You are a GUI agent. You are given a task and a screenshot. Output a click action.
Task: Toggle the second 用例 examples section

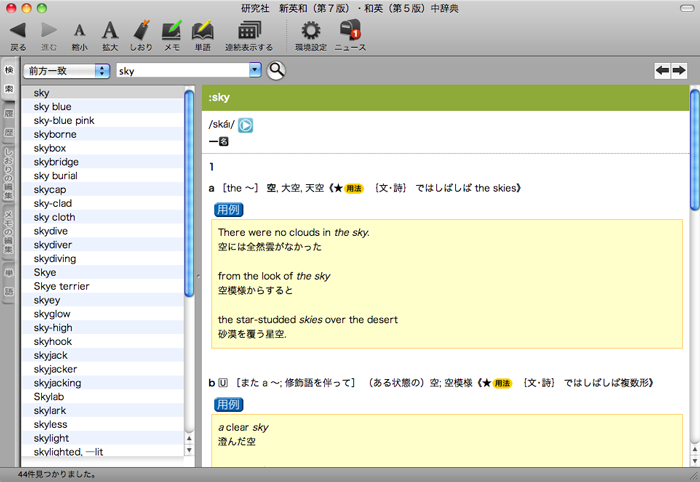click(229, 405)
